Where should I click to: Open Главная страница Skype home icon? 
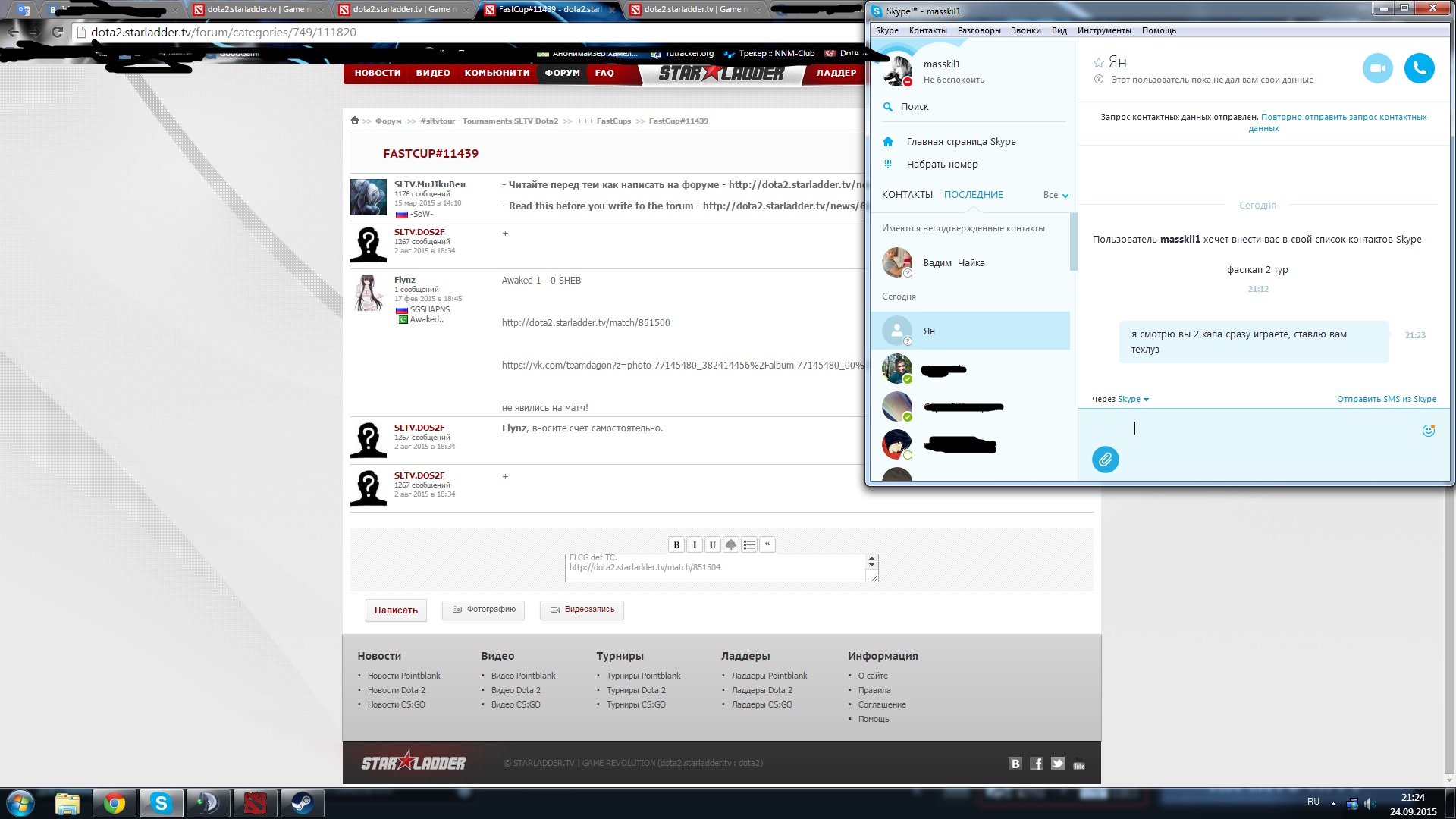click(888, 142)
